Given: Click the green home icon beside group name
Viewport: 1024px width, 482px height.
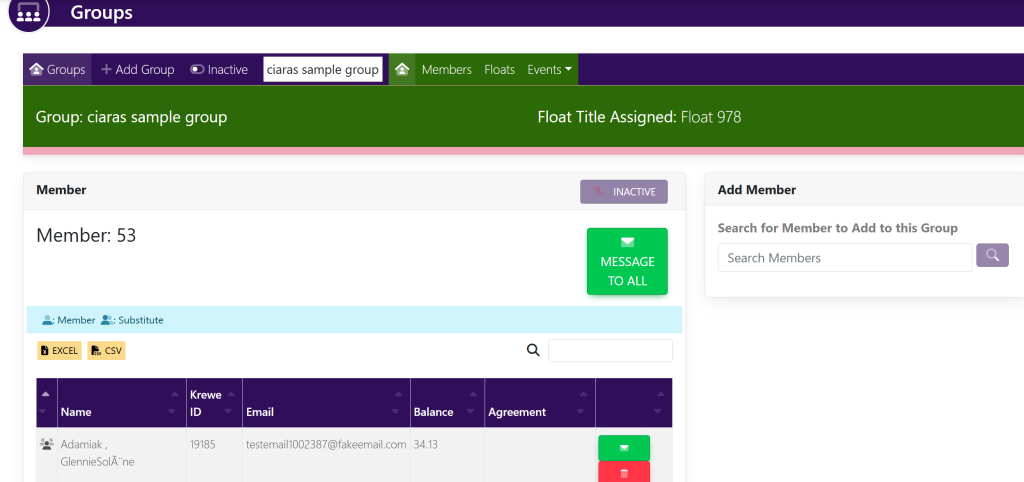Looking at the screenshot, I should coord(402,69).
